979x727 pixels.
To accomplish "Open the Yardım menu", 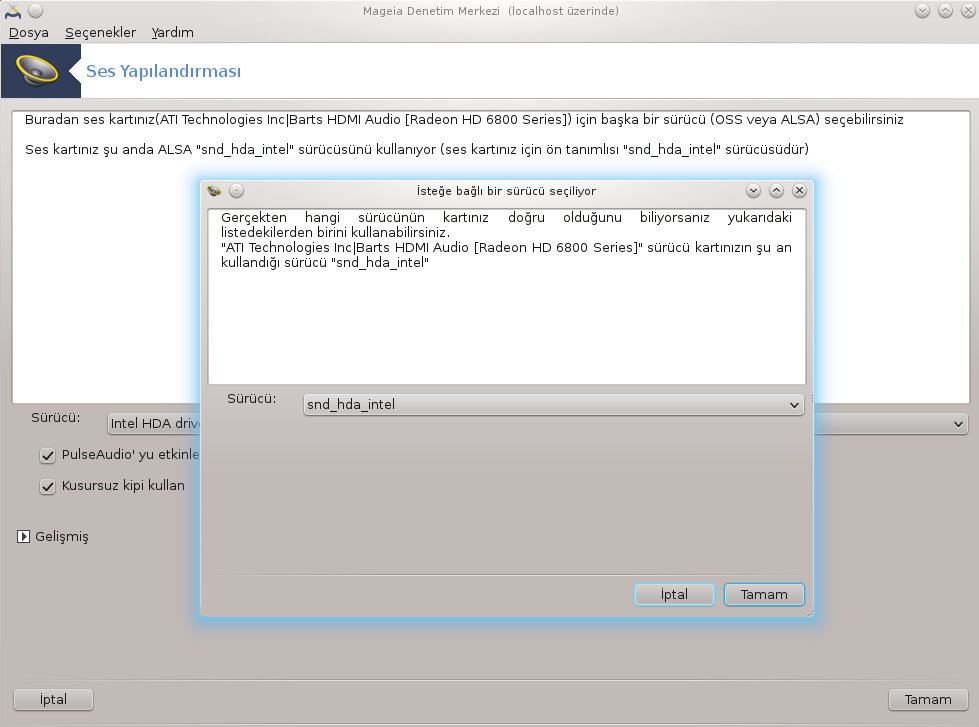I will pos(172,32).
